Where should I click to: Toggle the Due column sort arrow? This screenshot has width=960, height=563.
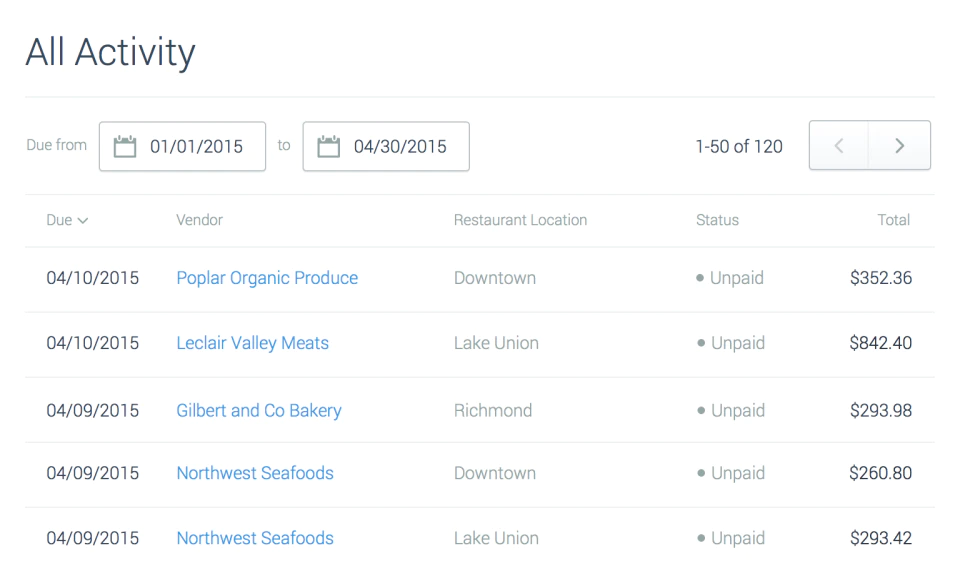83,220
